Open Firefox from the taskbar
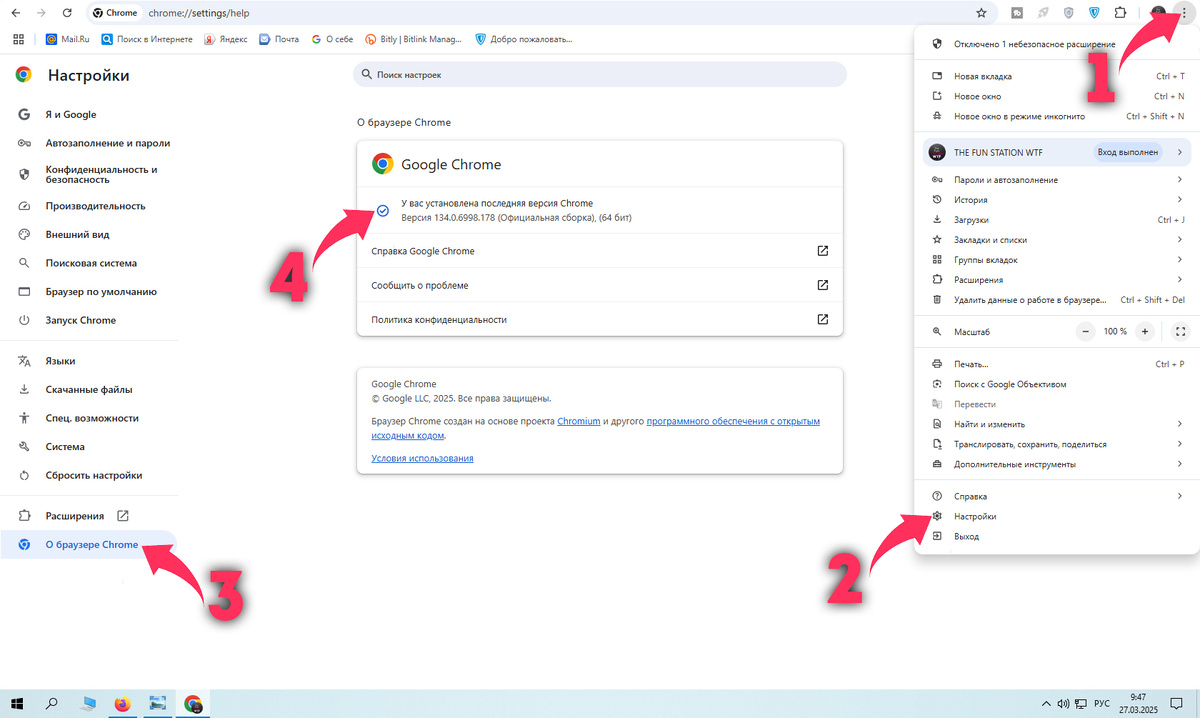 pyautogui.click(x=122, y=704)
